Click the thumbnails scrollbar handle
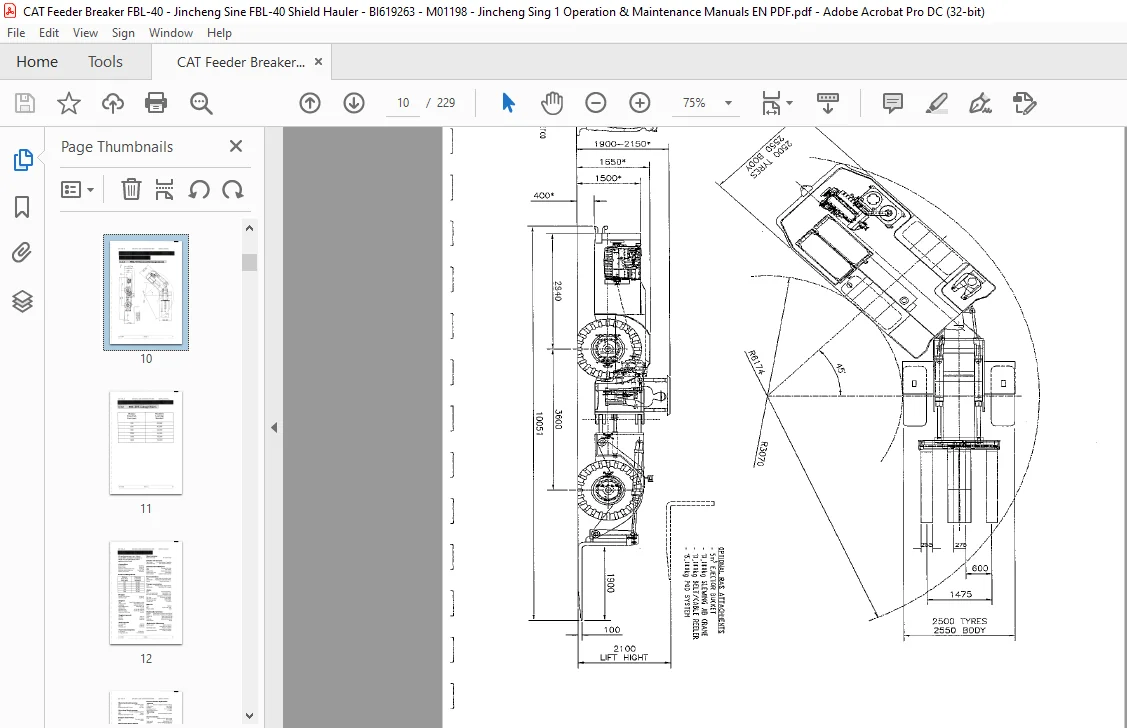Viewport: 1127px width, 728px height. click(249, 262)
